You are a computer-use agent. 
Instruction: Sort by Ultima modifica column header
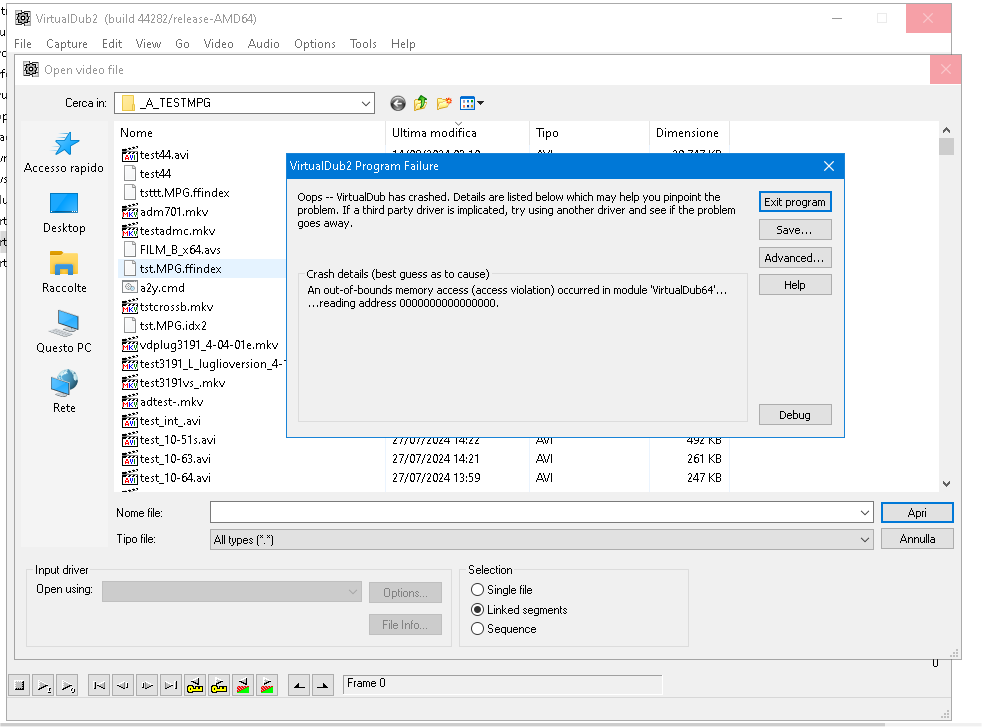(x=457, y=133)
